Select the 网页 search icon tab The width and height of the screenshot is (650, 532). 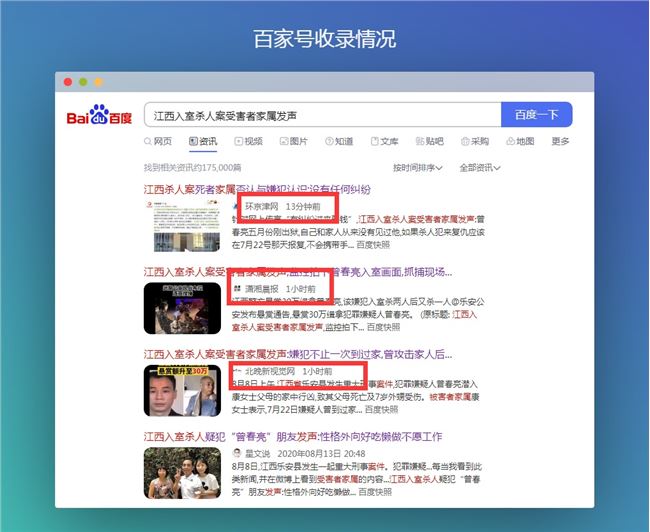point(158,141)
